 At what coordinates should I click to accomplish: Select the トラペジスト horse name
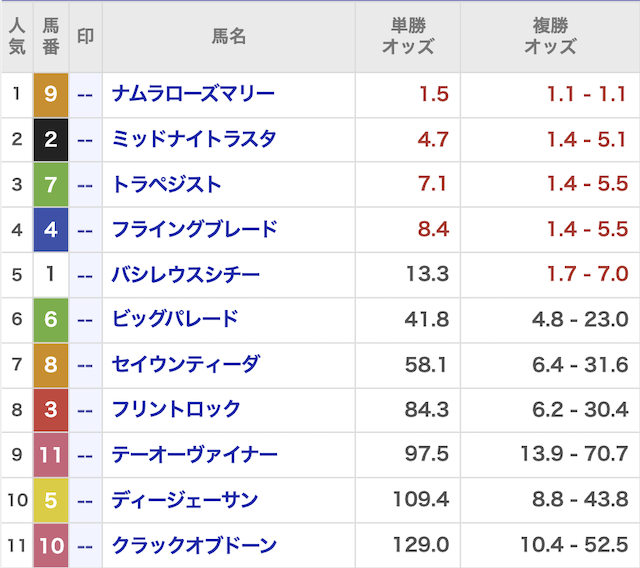[167, 185]
